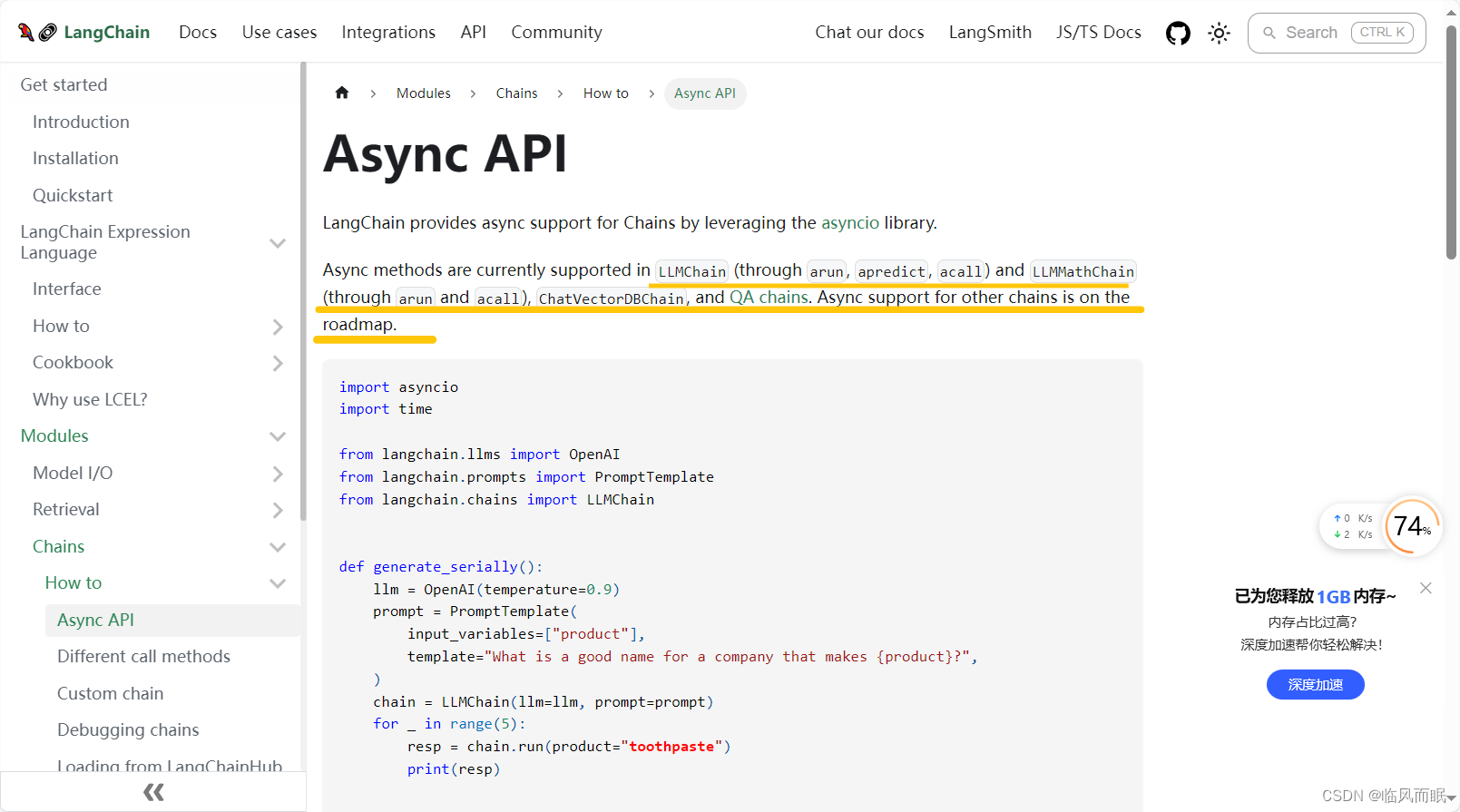Click the magnifier icon in Search
The width and height of the screenshot is (1460, 812).
click(1269, 33)
